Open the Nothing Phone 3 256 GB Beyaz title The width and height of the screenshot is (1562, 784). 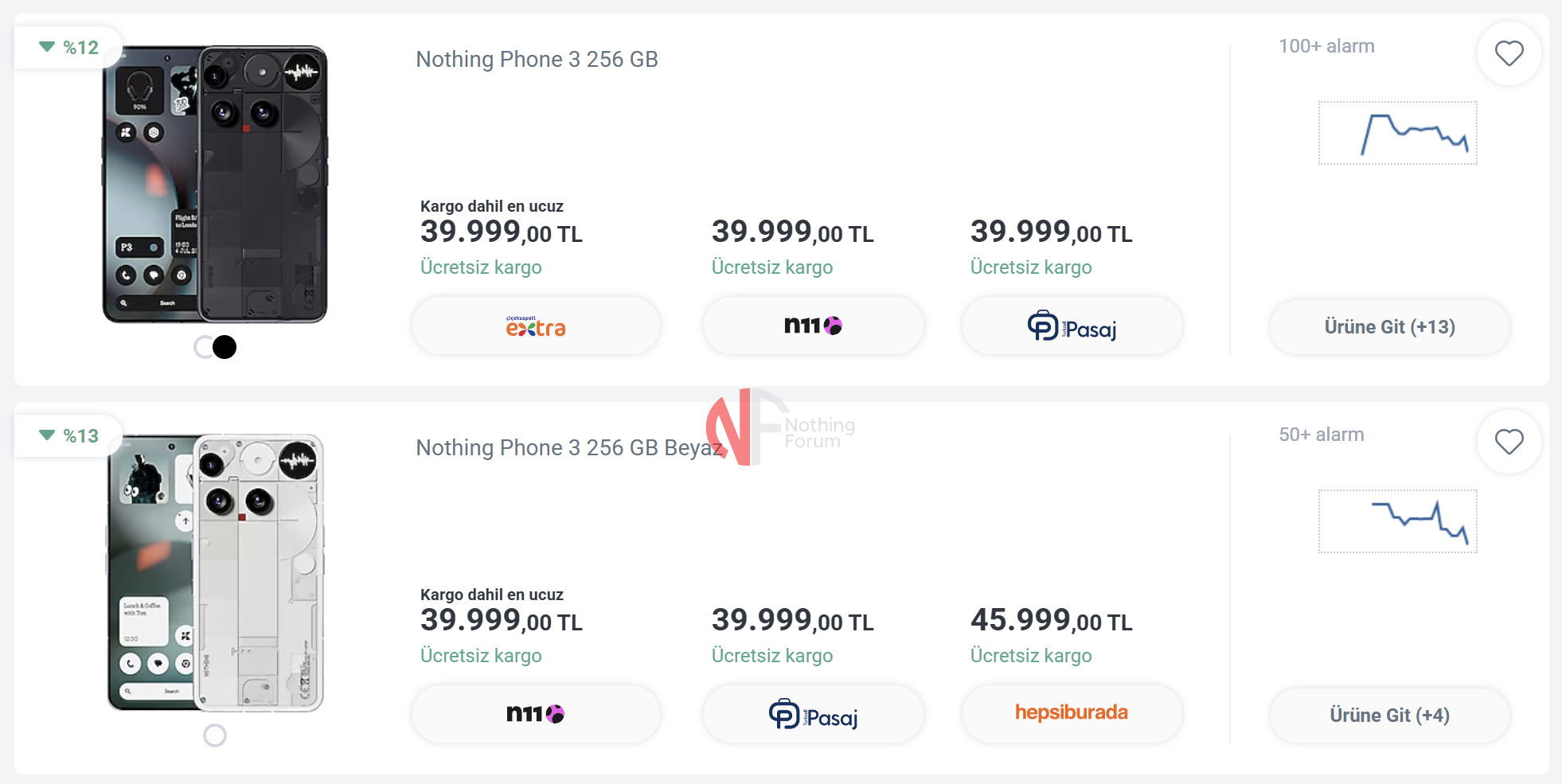tap(568, 448)
